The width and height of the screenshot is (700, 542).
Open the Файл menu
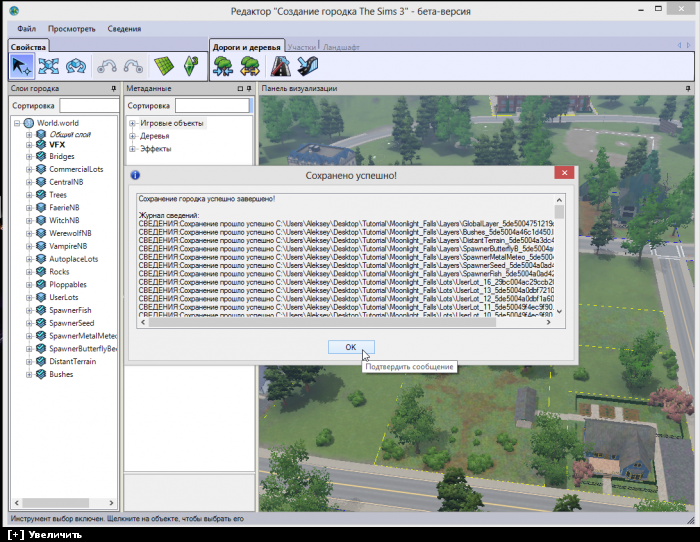click(26, 29)
